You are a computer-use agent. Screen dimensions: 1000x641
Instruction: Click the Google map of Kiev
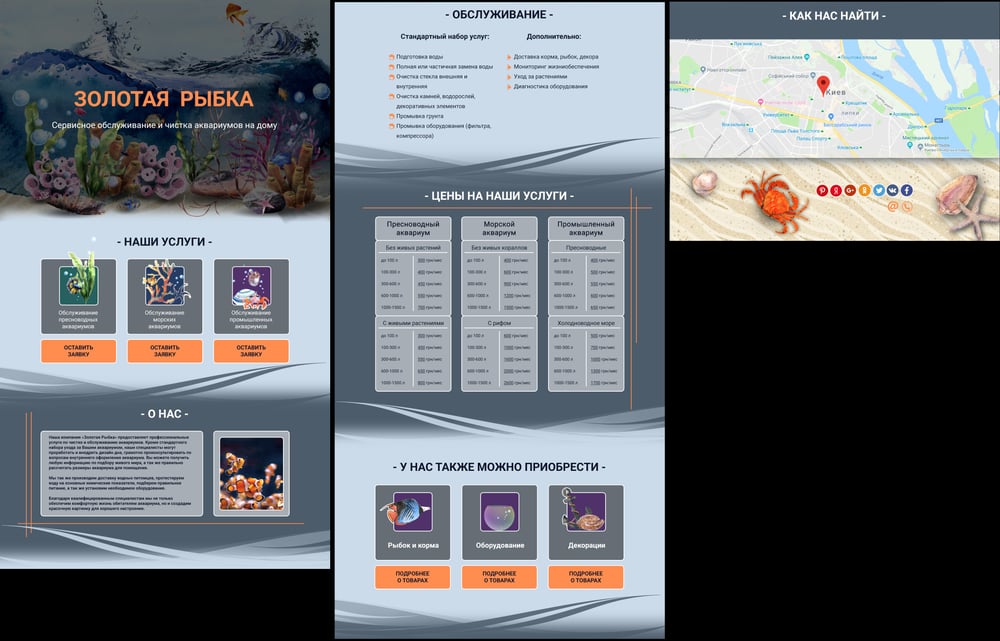tap(835, 99)
